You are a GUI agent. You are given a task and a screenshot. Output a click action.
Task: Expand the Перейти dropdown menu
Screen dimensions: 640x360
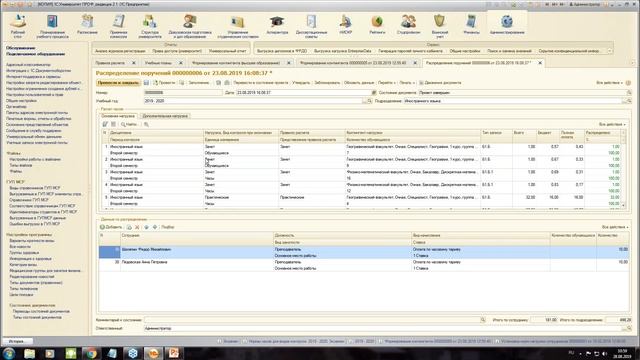[x=387, y=83]
